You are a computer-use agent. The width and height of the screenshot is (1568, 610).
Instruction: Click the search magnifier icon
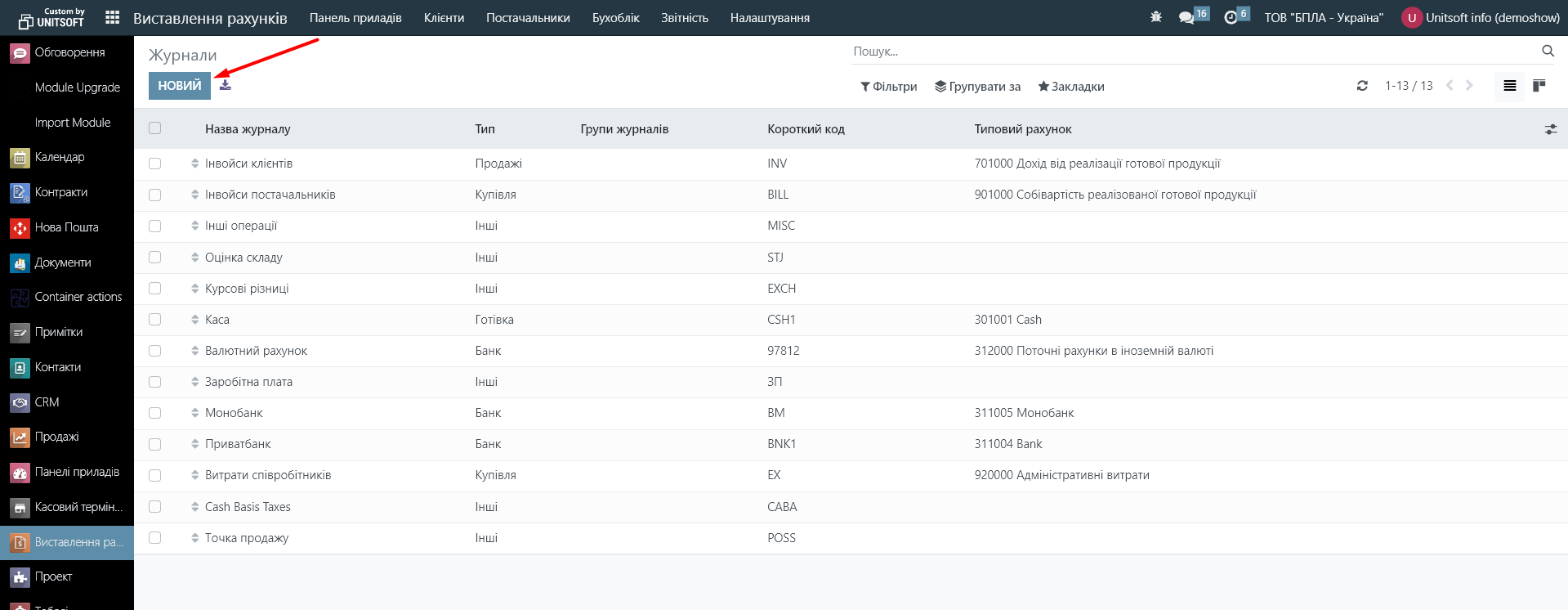point(1548,51)
